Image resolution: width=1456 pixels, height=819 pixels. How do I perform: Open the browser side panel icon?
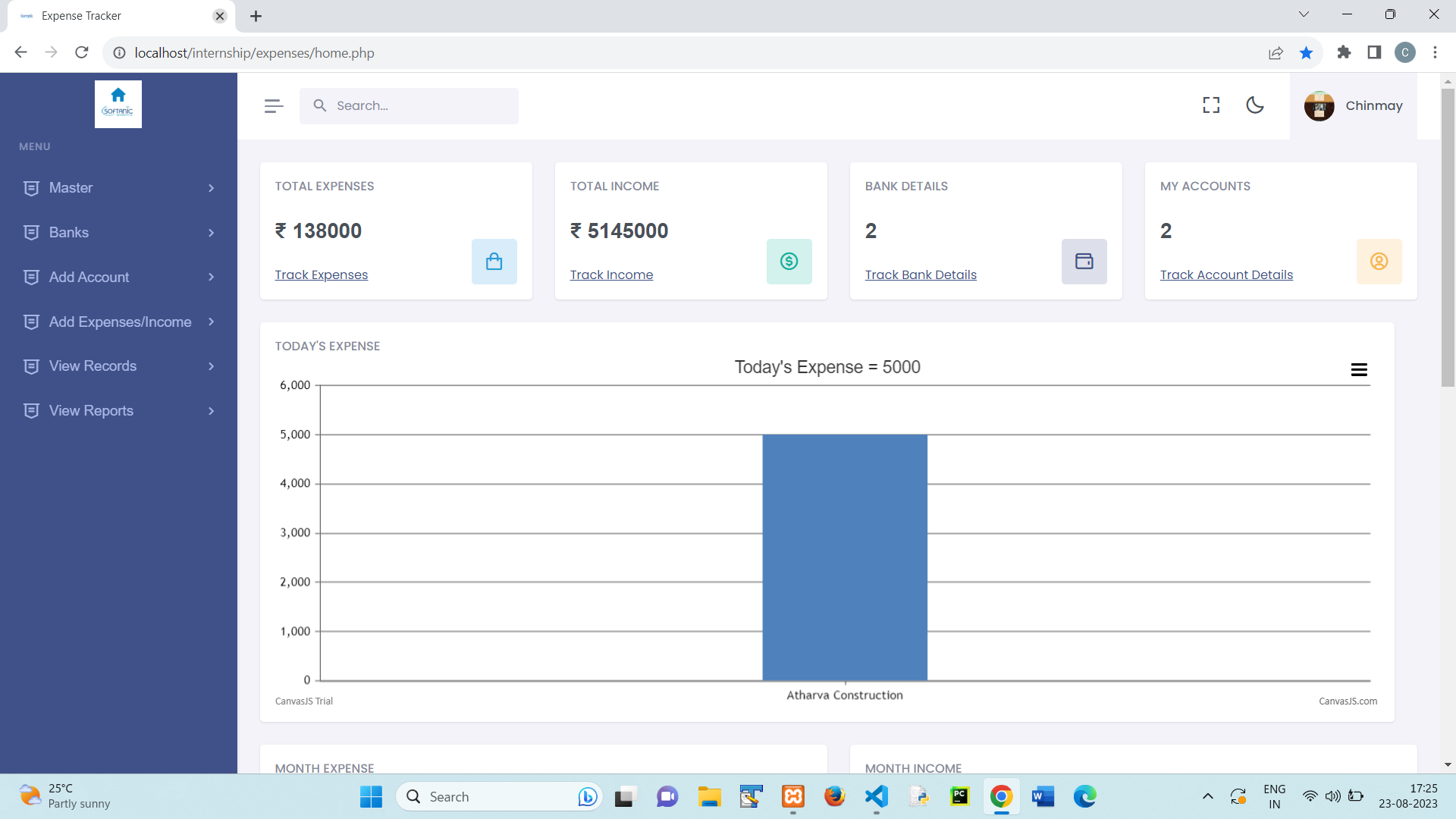pyautogui.click(x=1374, y=52)
